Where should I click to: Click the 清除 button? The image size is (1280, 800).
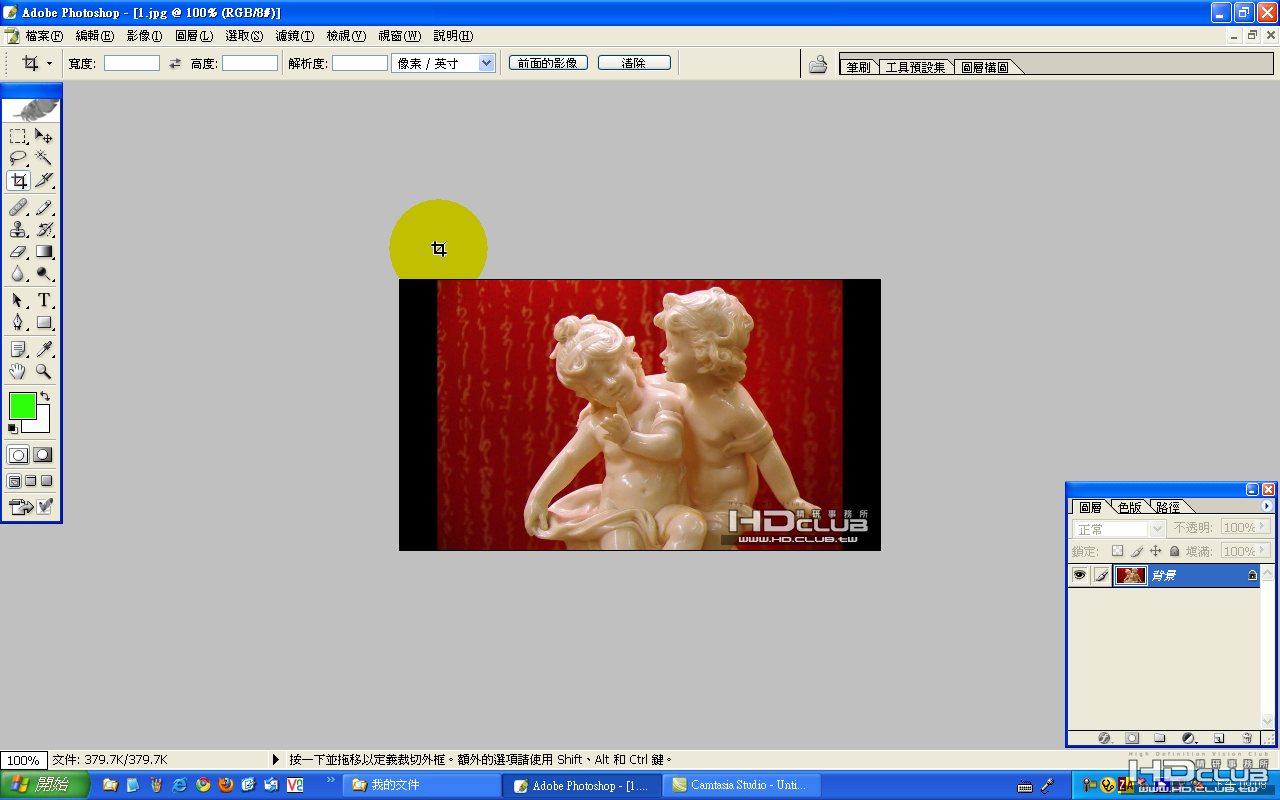click(634, 63)
